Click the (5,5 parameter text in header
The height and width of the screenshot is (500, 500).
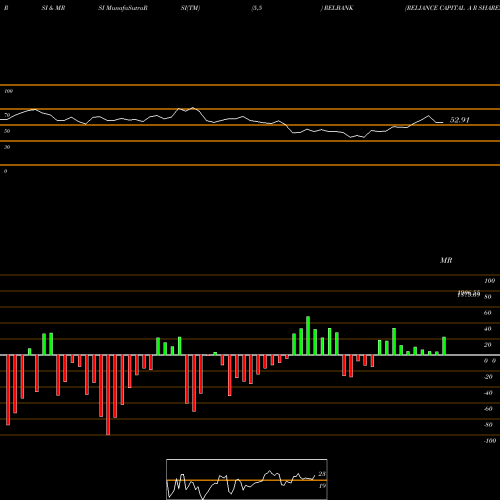[257, 8]
